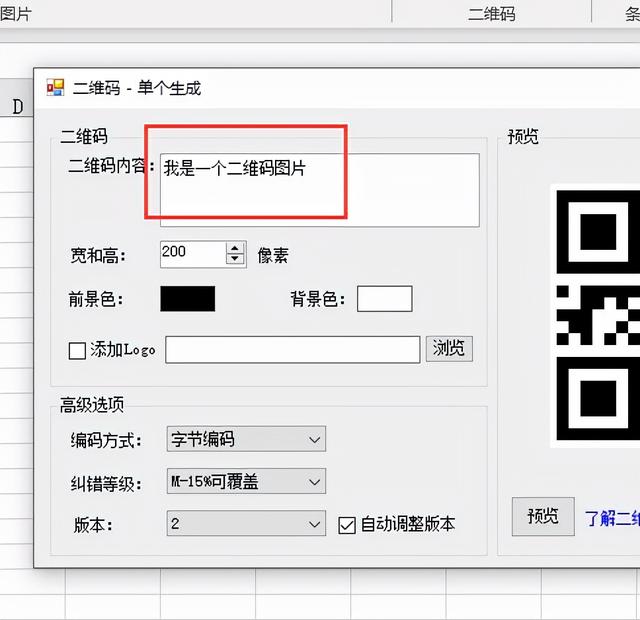Click the 浏览 button to pick logo
This screenshot has height=620, width=640.
coord(449,349)
